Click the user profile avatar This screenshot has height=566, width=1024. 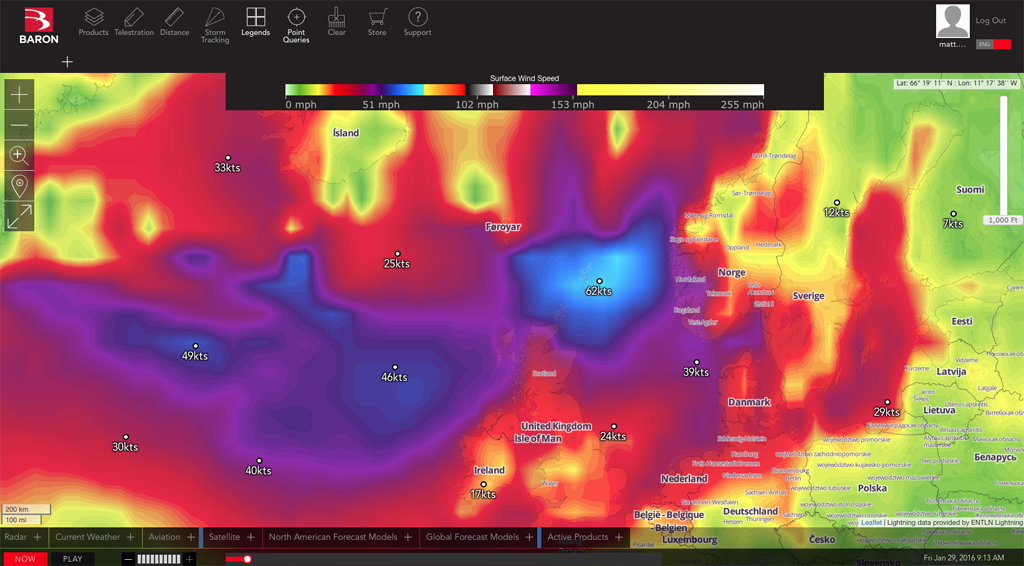[x=952, y=22]
